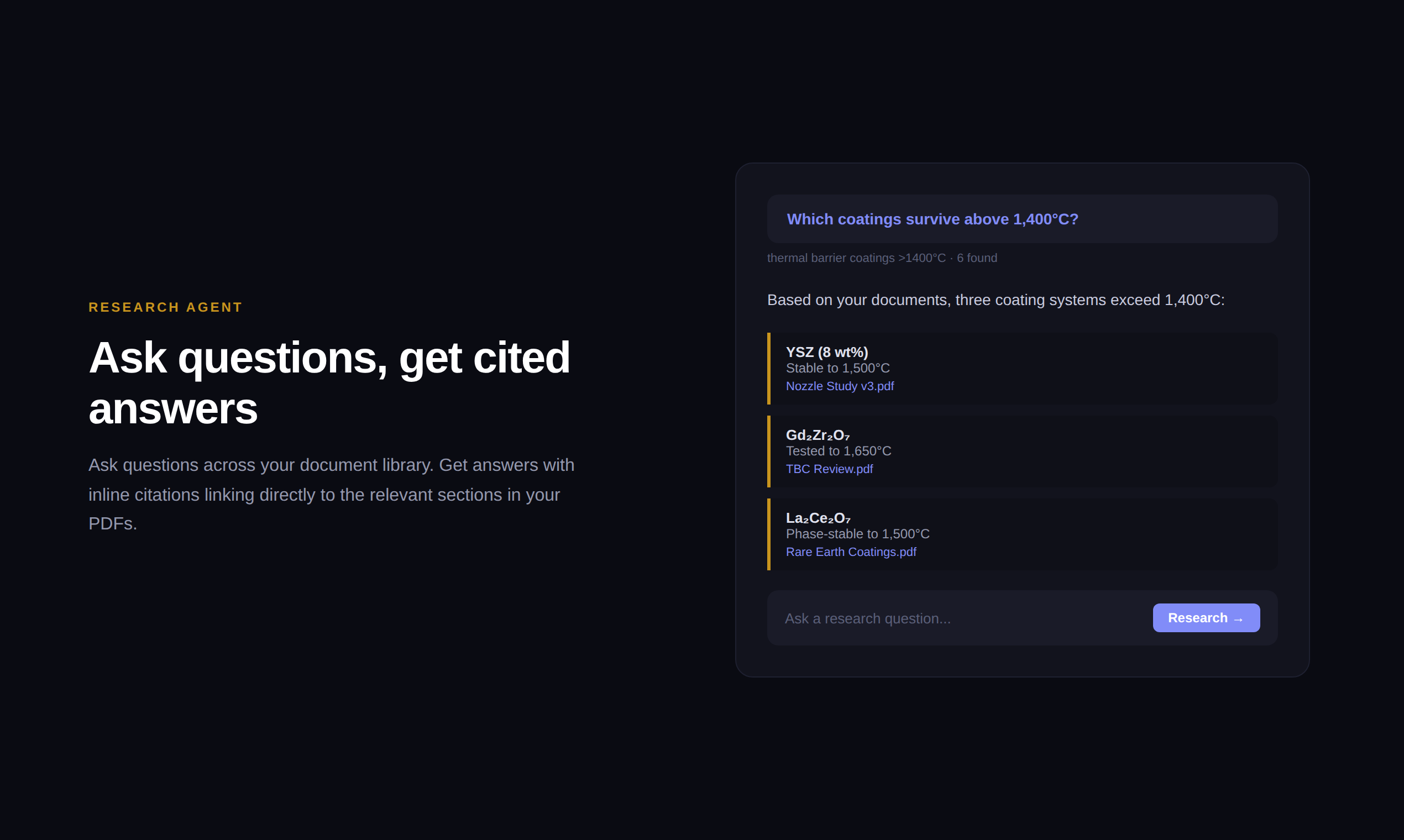Viewport: 1404px width, 840px height.
Task: Click the 'thermal barrier coatings · 6 found' status line
Action: point(882,258)
